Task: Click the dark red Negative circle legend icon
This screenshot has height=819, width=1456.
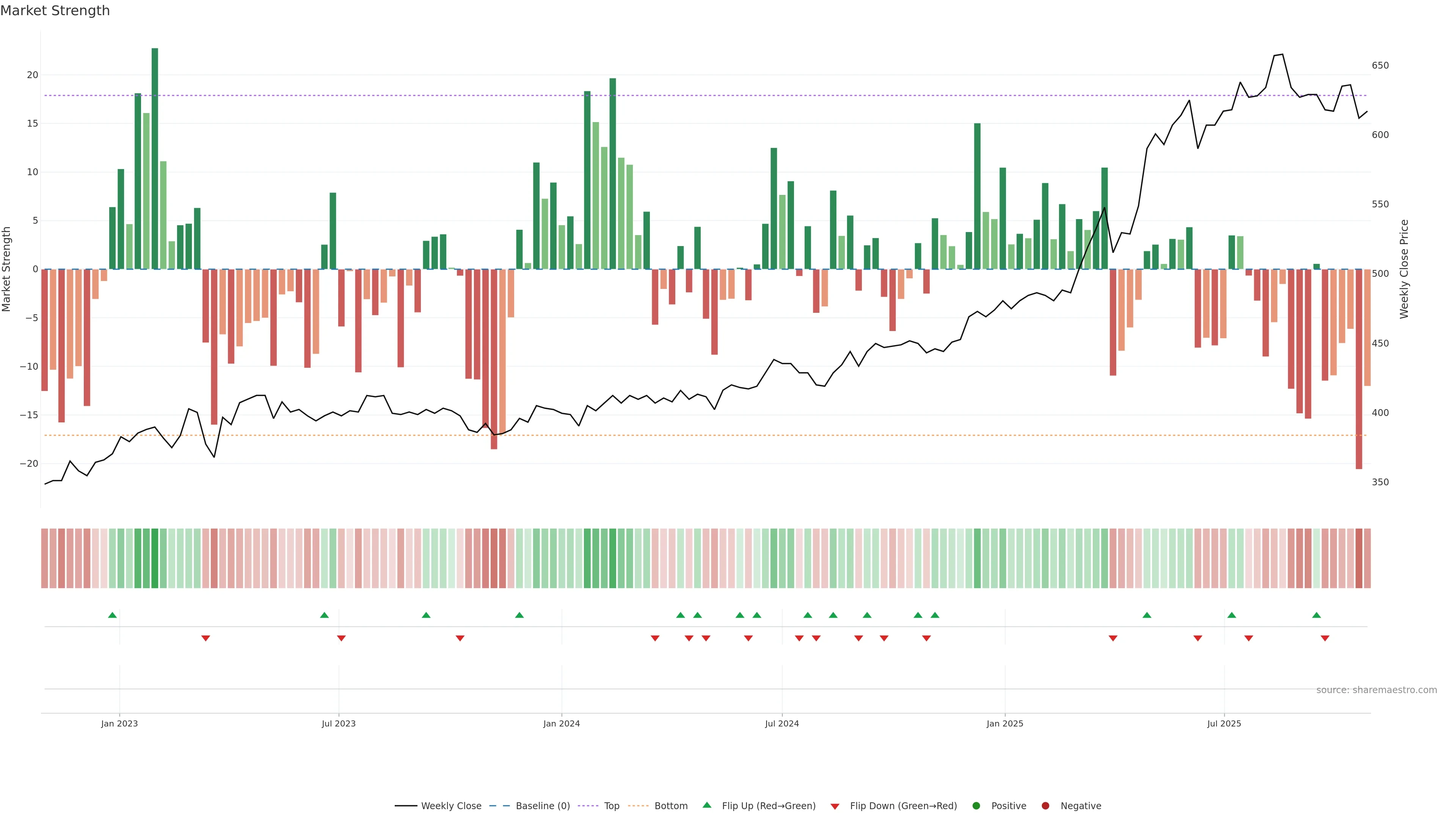Action: click(x=1045, y=806)
